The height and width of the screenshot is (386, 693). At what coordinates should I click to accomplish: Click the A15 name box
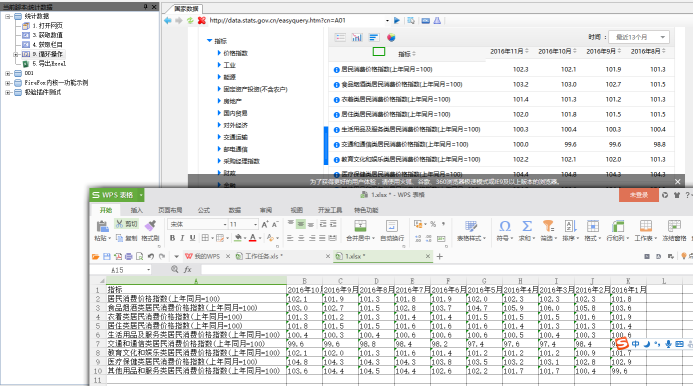tap(121, 270)
